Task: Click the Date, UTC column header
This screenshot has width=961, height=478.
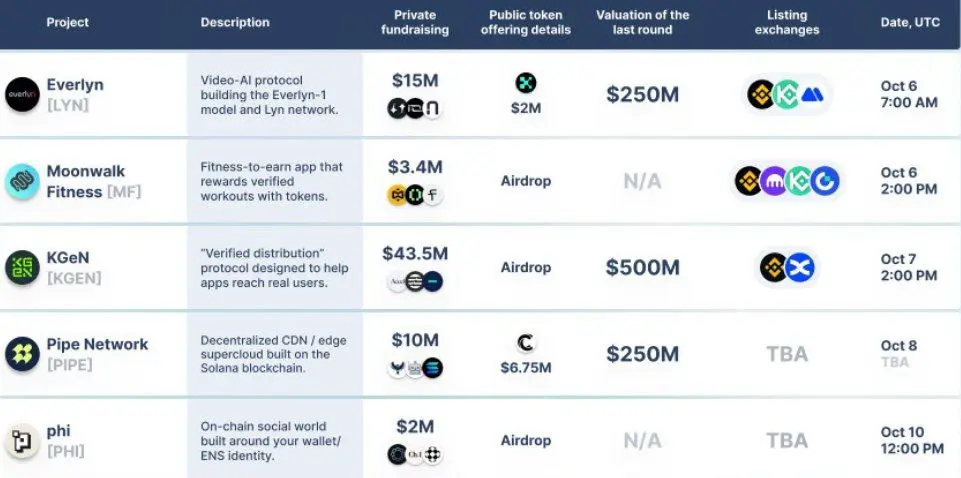Action: 910,22
